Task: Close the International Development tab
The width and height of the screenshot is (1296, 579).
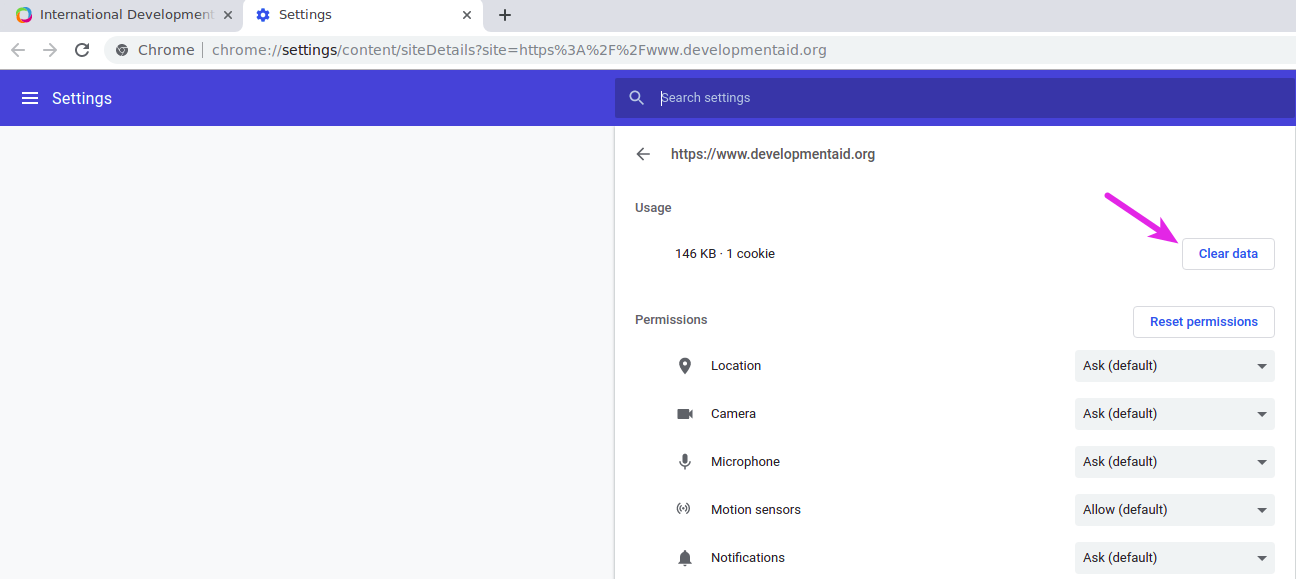Action: pyautogui.click(x=228, y=15)
